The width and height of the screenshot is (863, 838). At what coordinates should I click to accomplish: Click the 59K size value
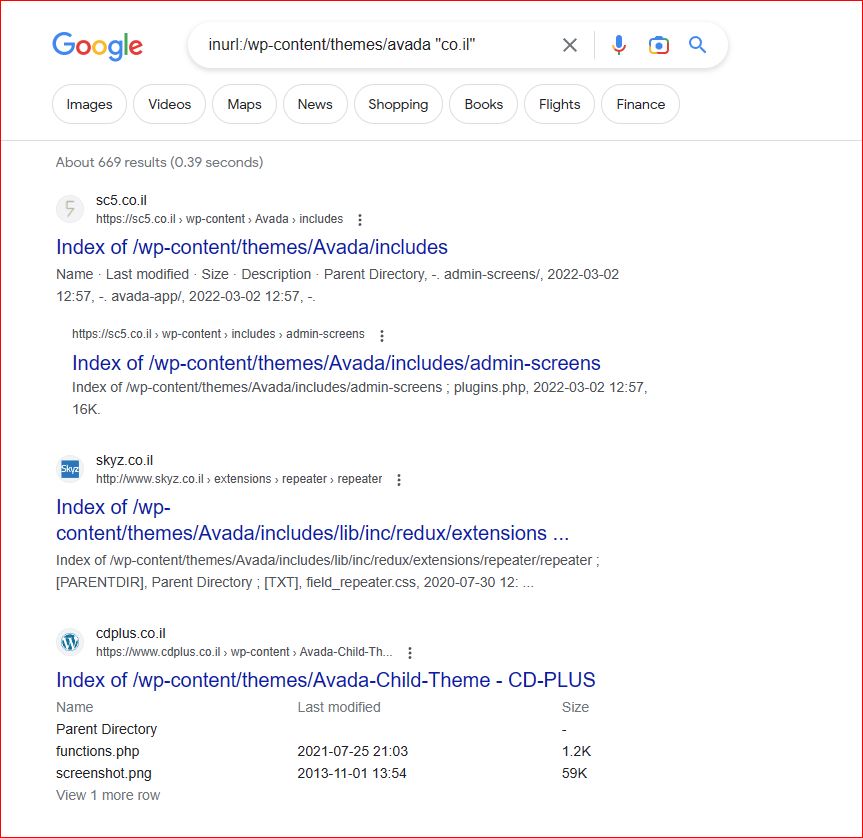tap(575, 773)
